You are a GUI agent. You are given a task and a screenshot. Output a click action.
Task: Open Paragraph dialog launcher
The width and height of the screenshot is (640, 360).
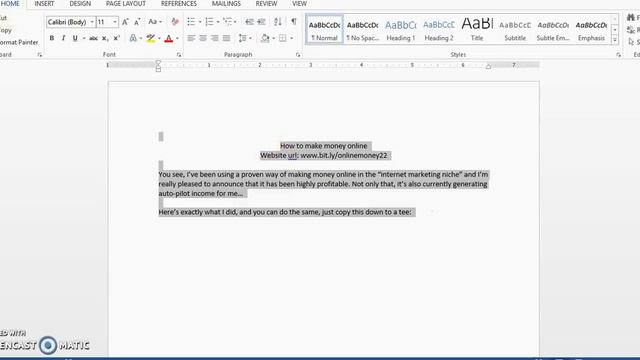(x=298, y=54)
